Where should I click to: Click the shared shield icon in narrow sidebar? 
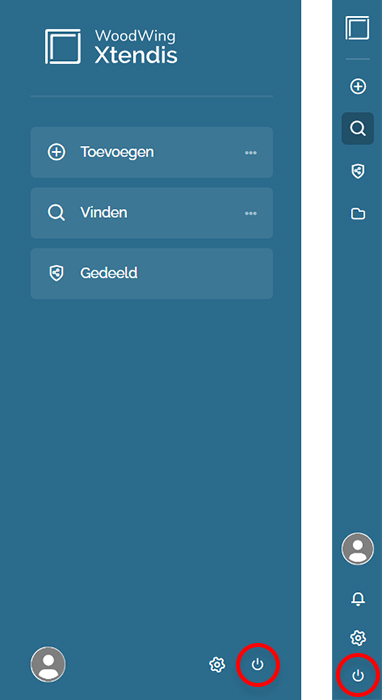click(x=358, y=171)
